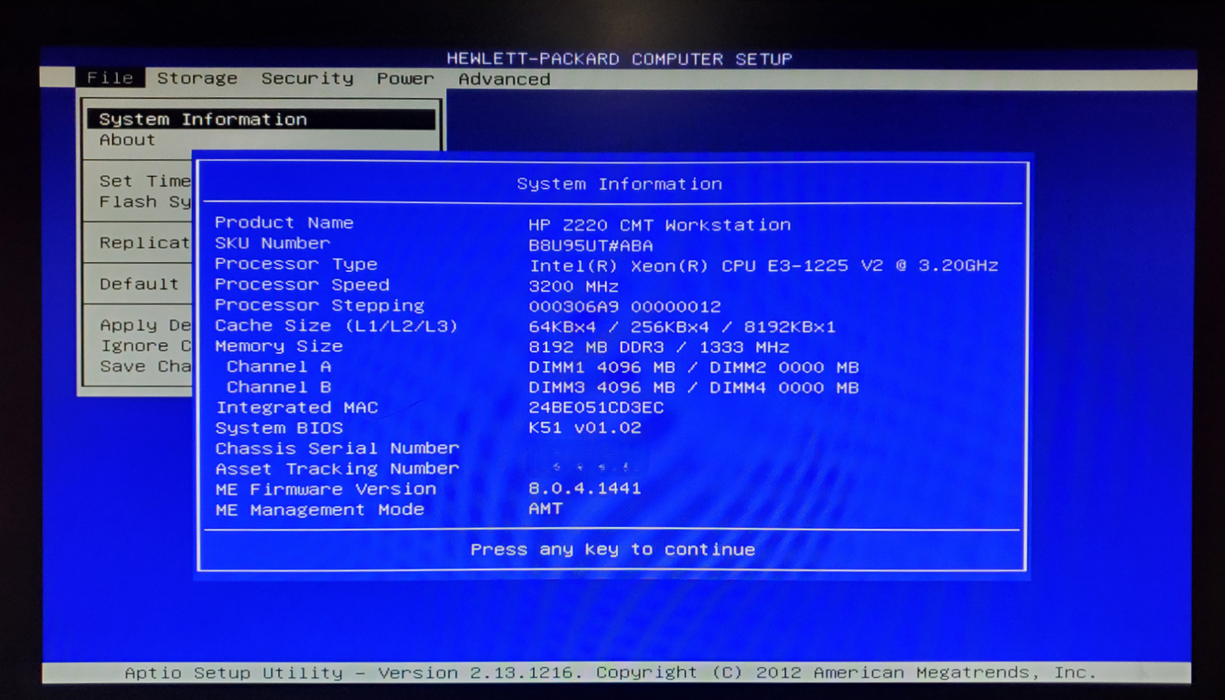The width and height of the screenshot is (1225, 700).
Task: Choose About in the File menu
Action: (127, 140)
